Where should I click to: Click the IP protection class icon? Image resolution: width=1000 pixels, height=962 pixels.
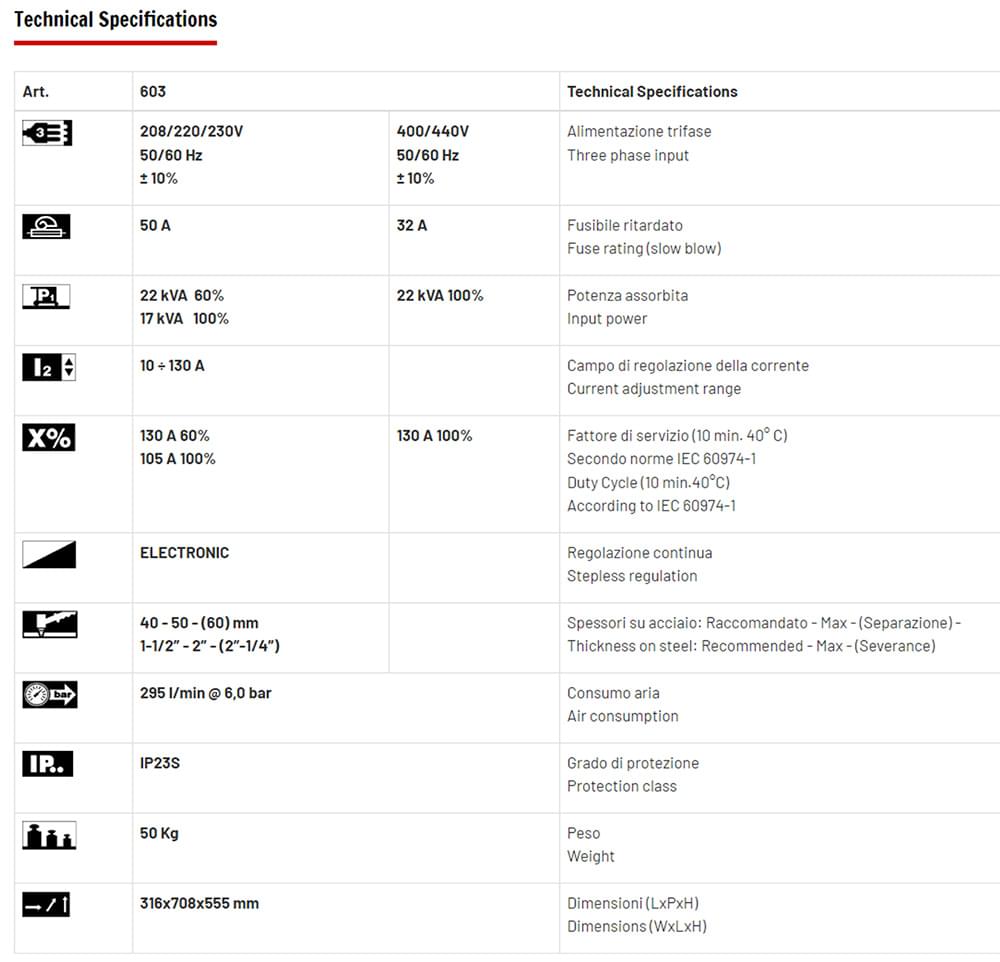pyautogui.click(x=48, y=764)
